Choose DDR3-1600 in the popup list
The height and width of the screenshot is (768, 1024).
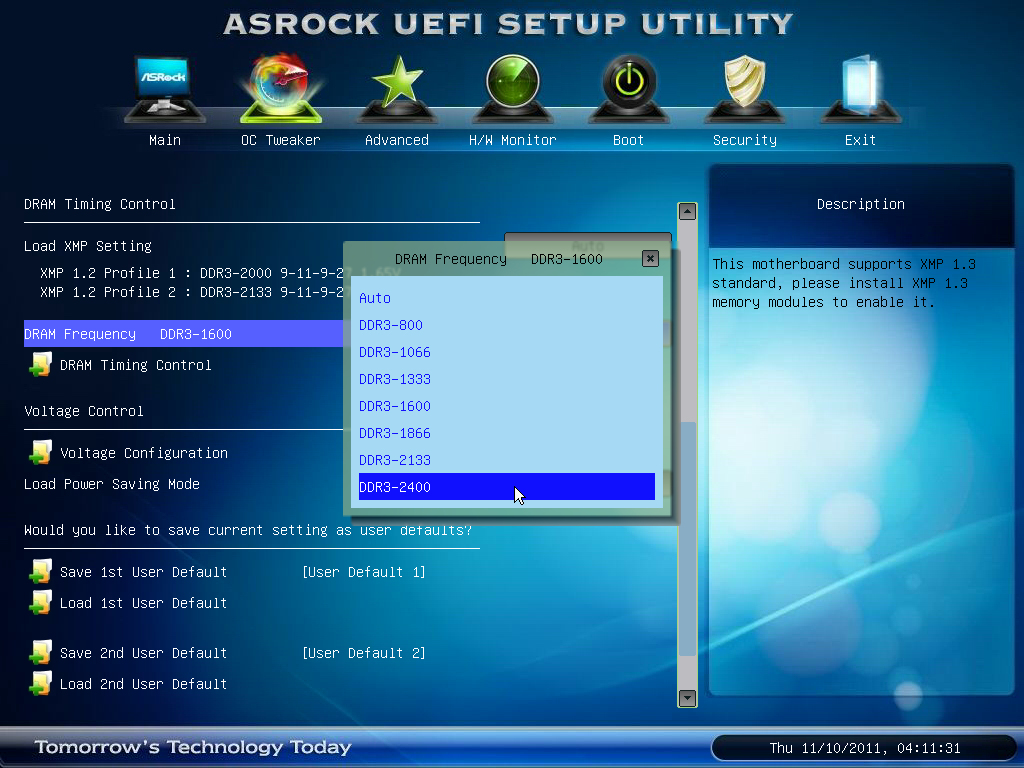click(x=507, y=406)
